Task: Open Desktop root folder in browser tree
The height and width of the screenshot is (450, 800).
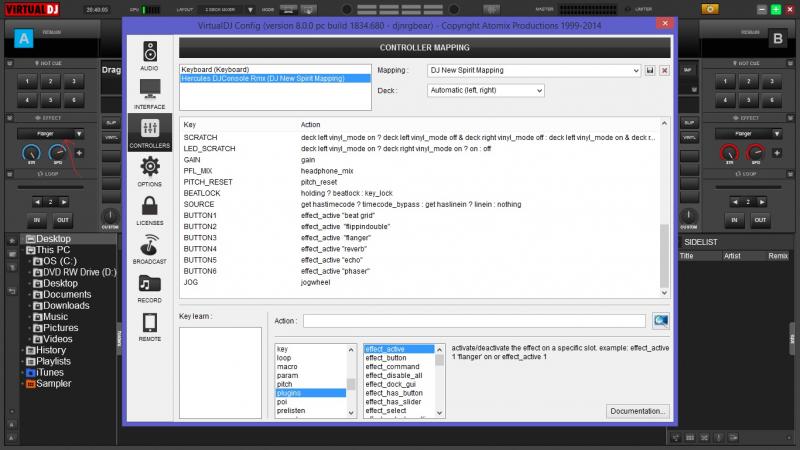Action: click(48, 239)
